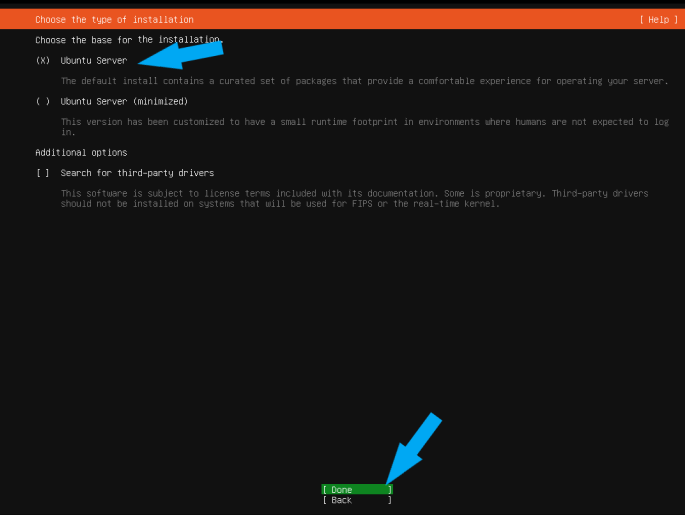Enable Search for third-party drivers checkbox
The height and width of the screenshot is (515, 685).
point(42,173)
